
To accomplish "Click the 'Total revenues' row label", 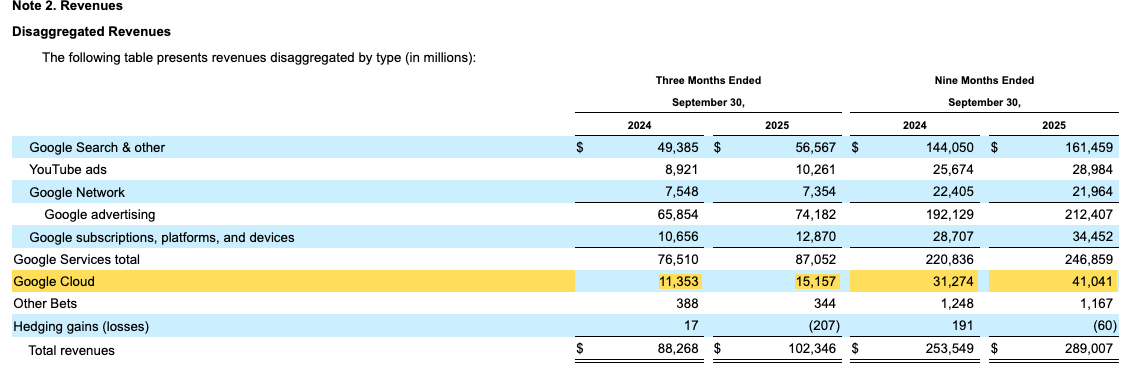I will pyautogui.click(x=71, y=350).
